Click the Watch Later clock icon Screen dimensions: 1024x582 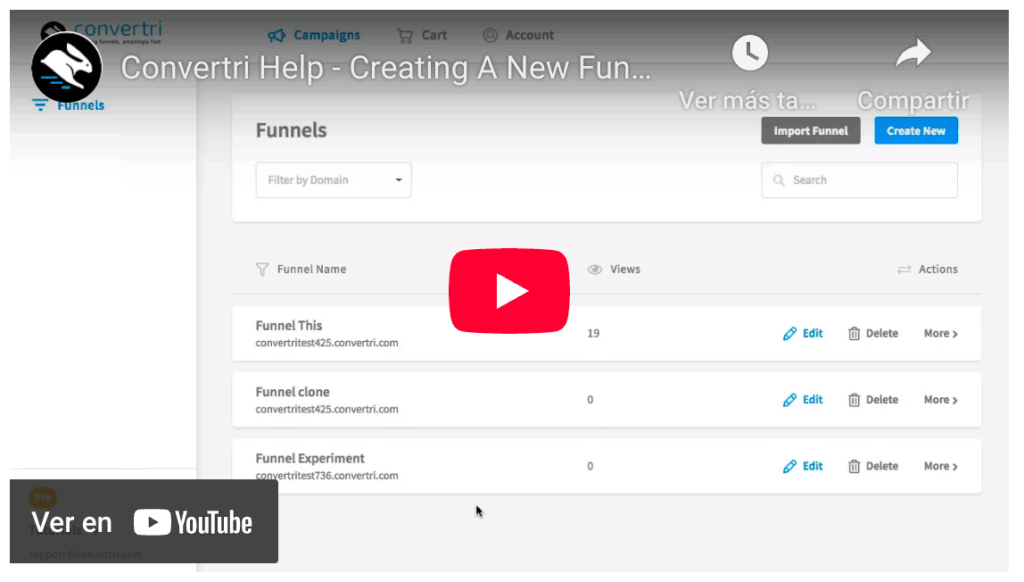(x=749, y=53)
